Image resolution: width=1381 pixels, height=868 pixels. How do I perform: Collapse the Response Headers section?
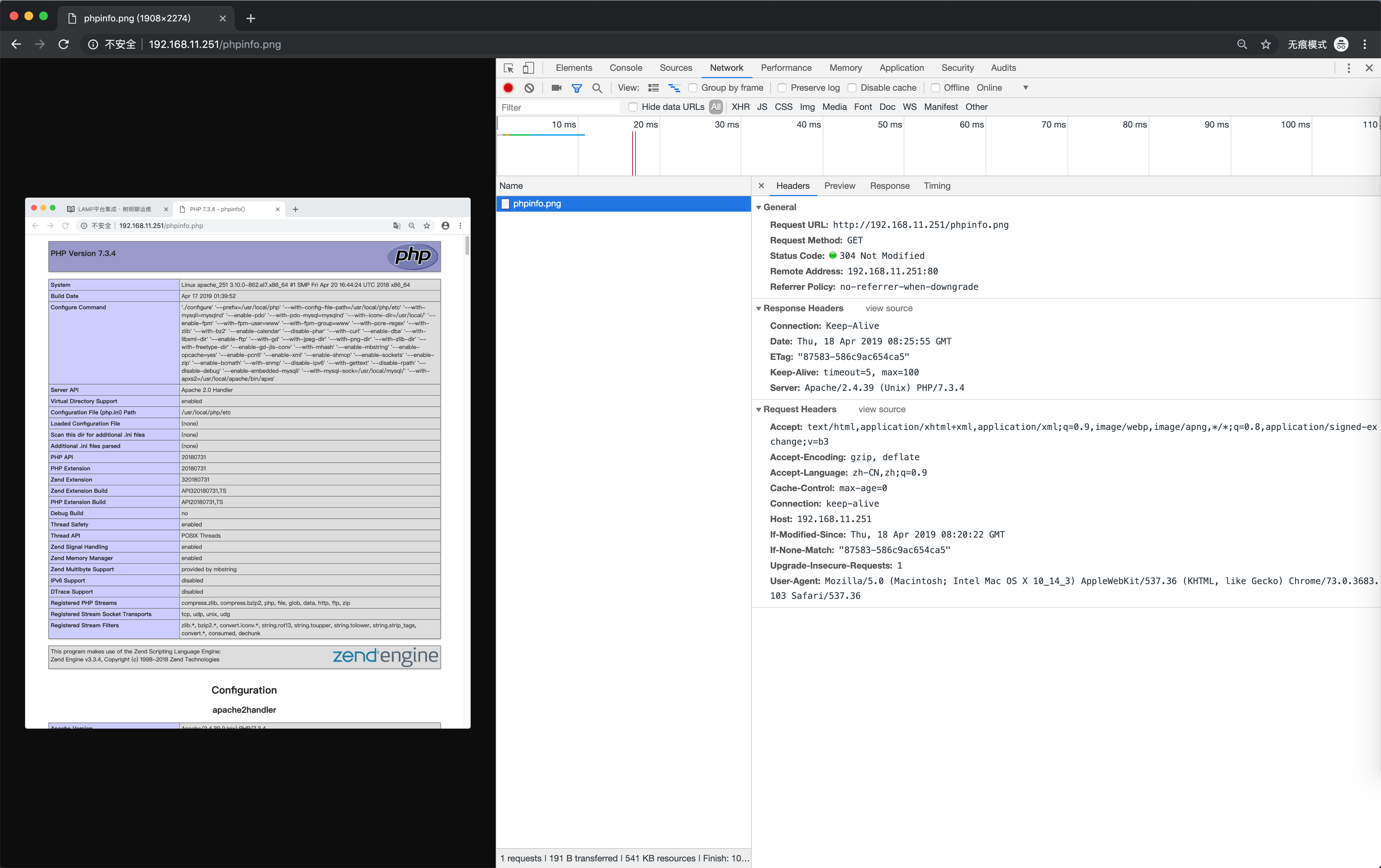pos(759,308)
